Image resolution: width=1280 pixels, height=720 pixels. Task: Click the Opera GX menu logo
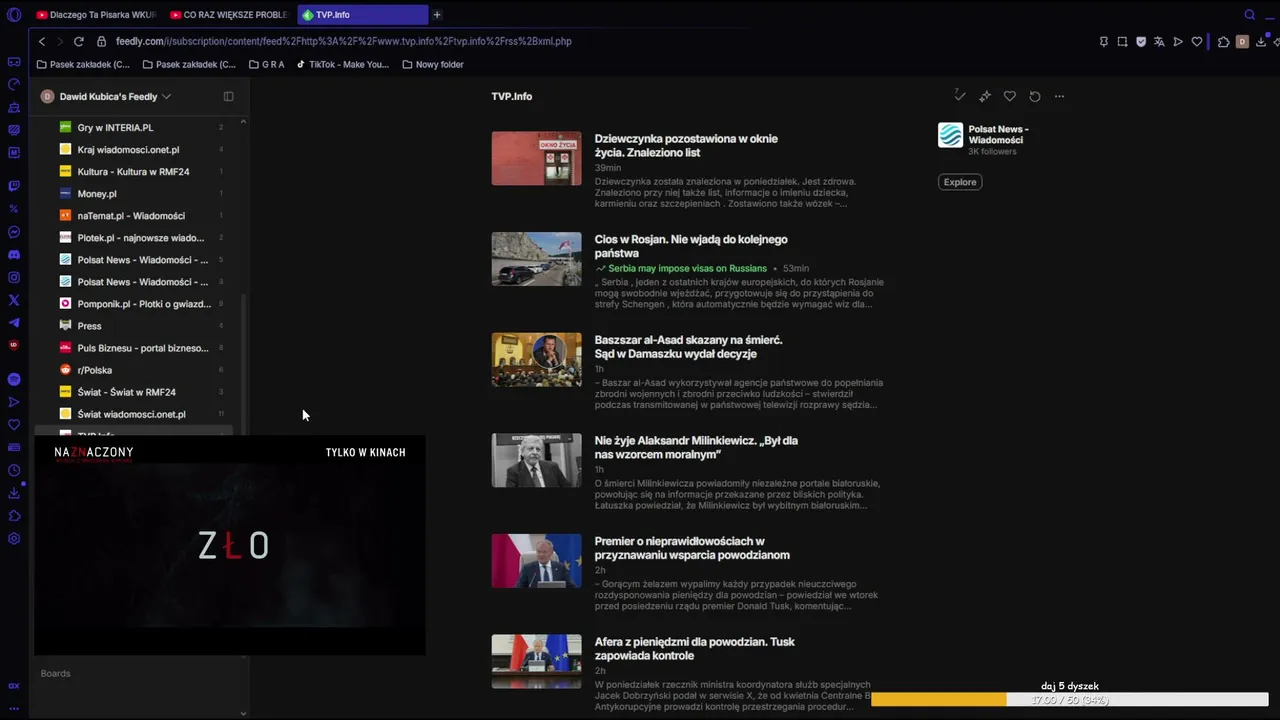[x=14, y=15]
